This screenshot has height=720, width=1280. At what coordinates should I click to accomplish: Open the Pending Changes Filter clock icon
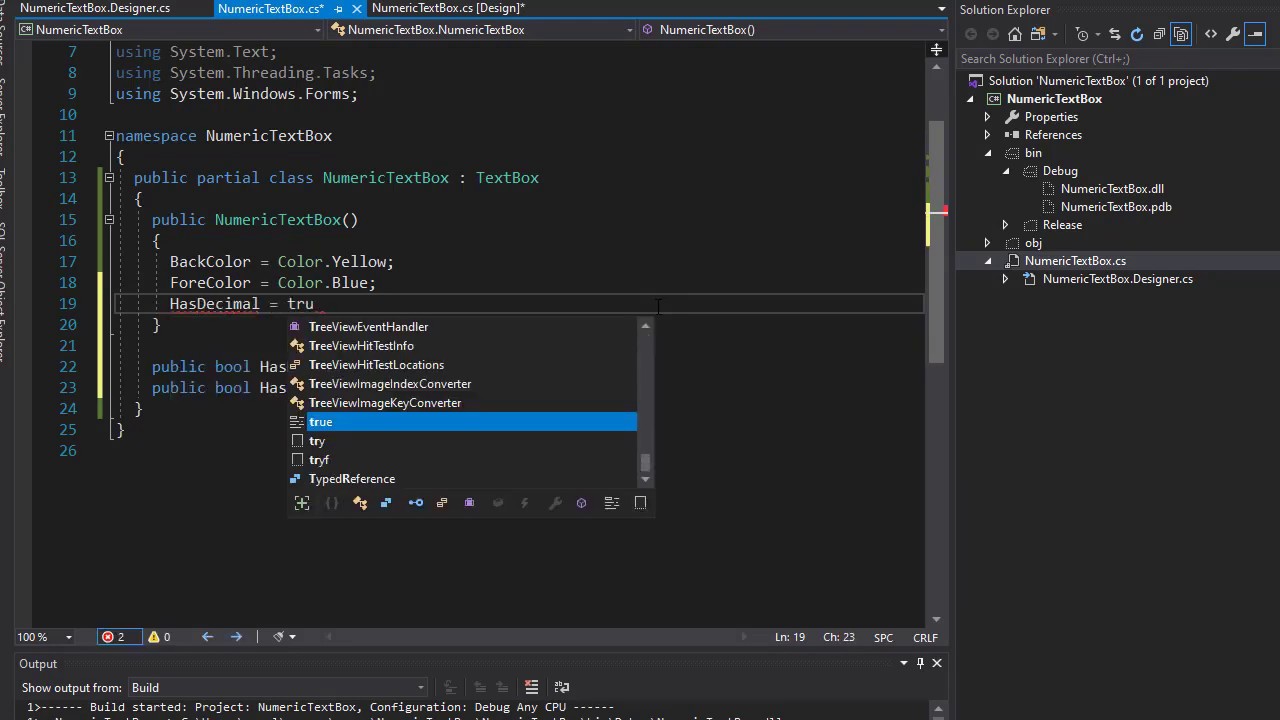(x=1082, y=34)
